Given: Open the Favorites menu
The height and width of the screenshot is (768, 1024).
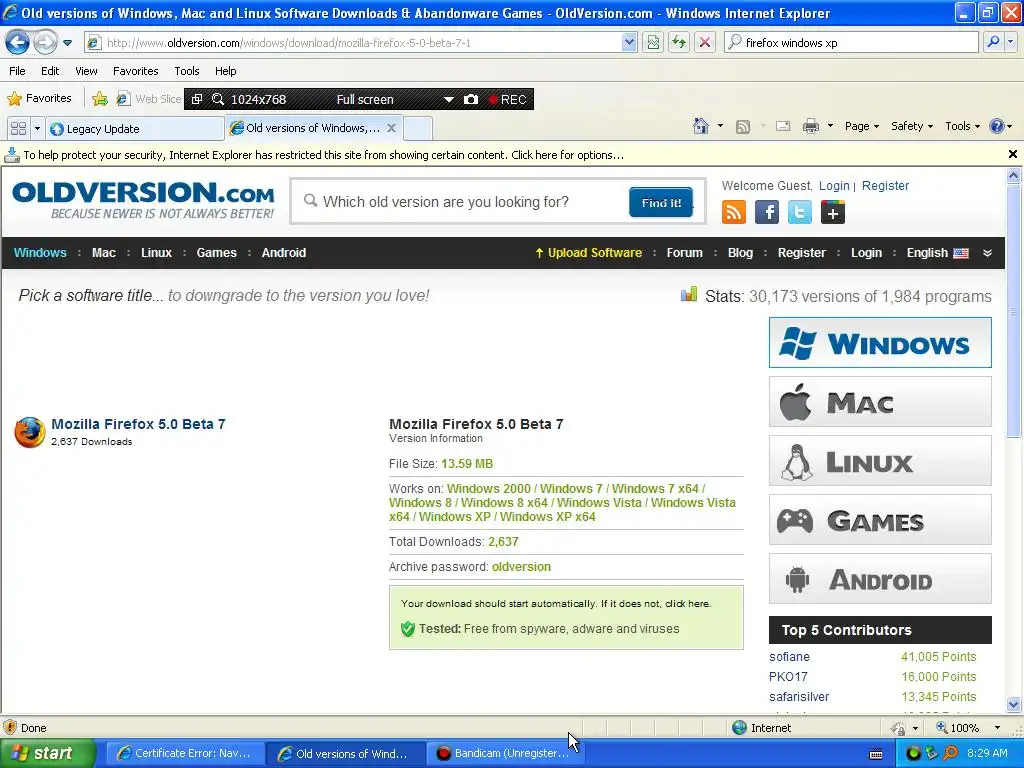Looking at the screenshot, I should [x=135, y=71].
